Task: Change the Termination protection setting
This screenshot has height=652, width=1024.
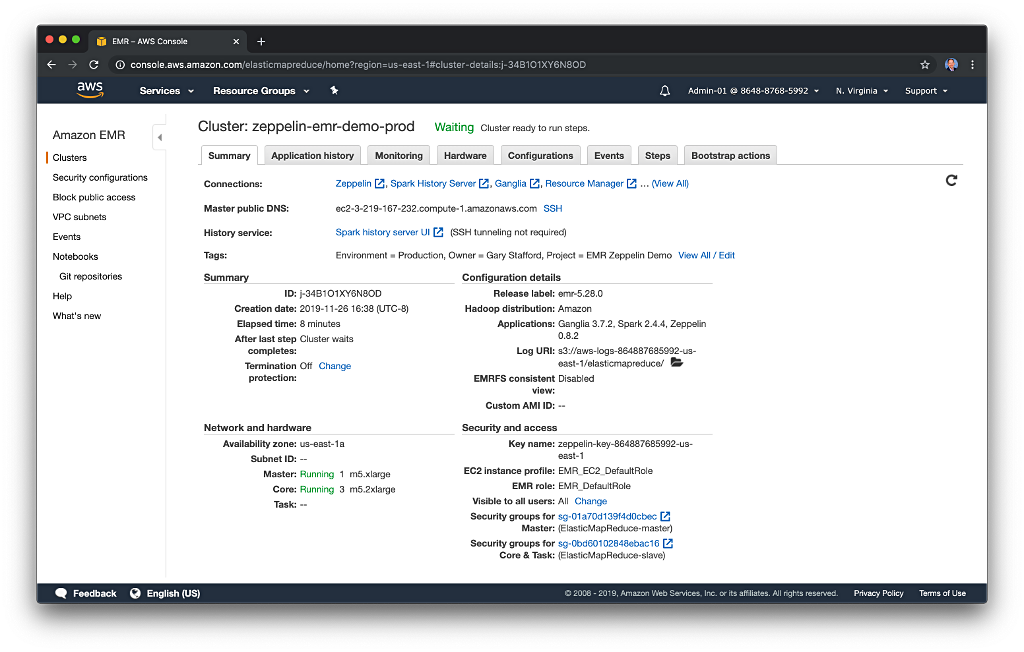Action: pos(334,365)
